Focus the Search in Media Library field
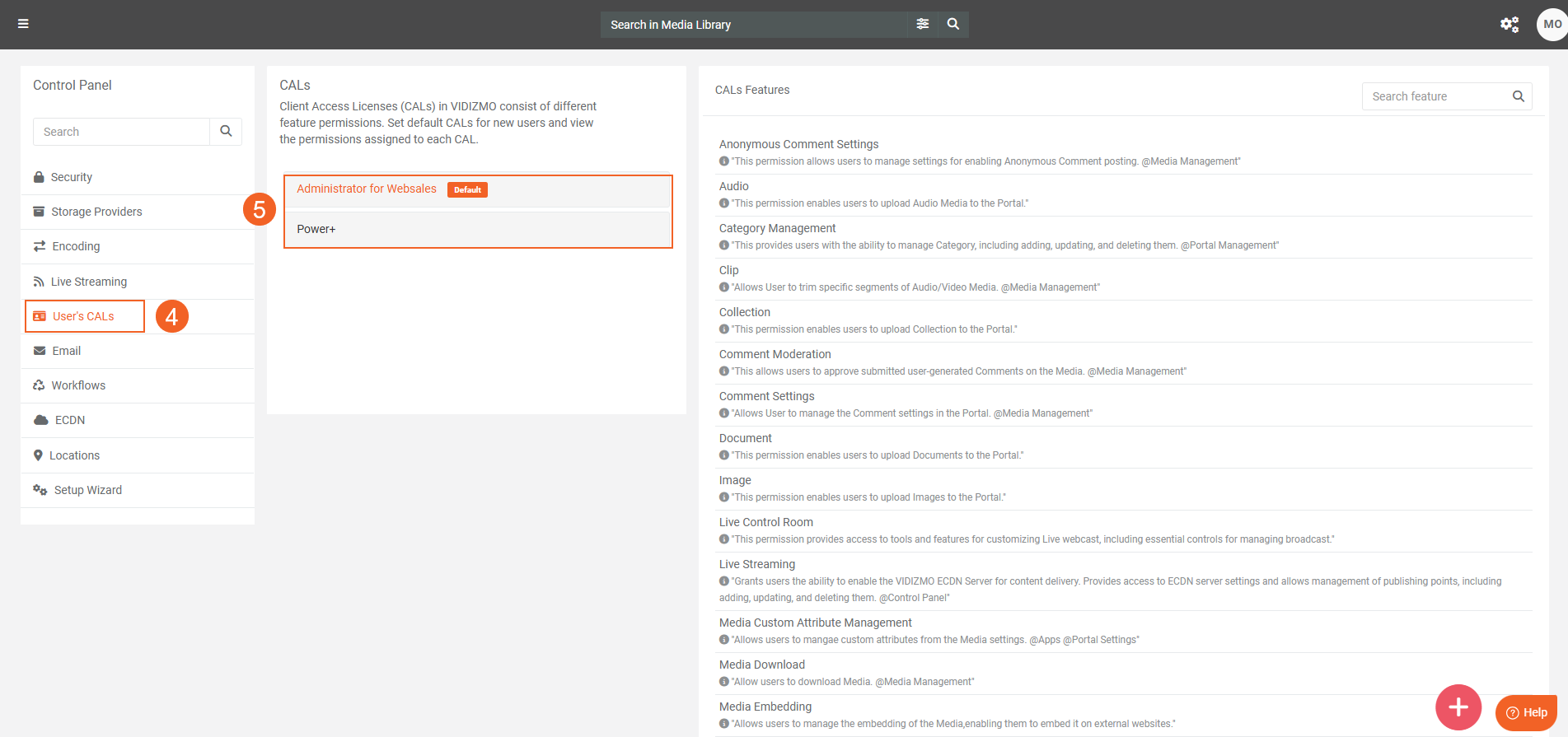Screen dimensions: 1568x737 tap(754, 25)
